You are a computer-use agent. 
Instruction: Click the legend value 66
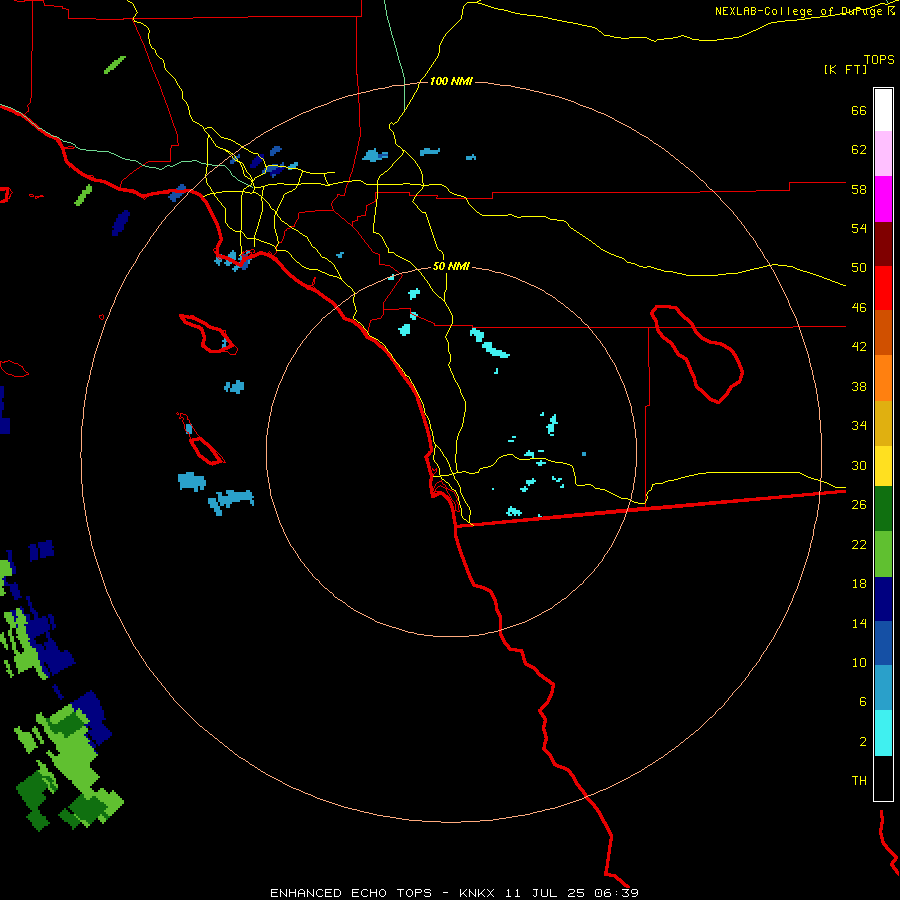[859, 111]
